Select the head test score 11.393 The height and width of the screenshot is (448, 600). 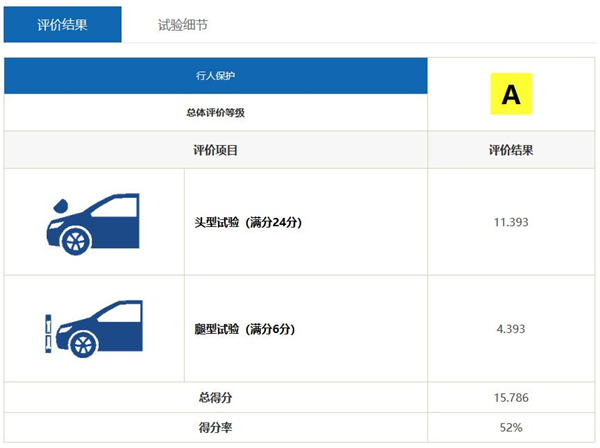(x=511, y=222)
